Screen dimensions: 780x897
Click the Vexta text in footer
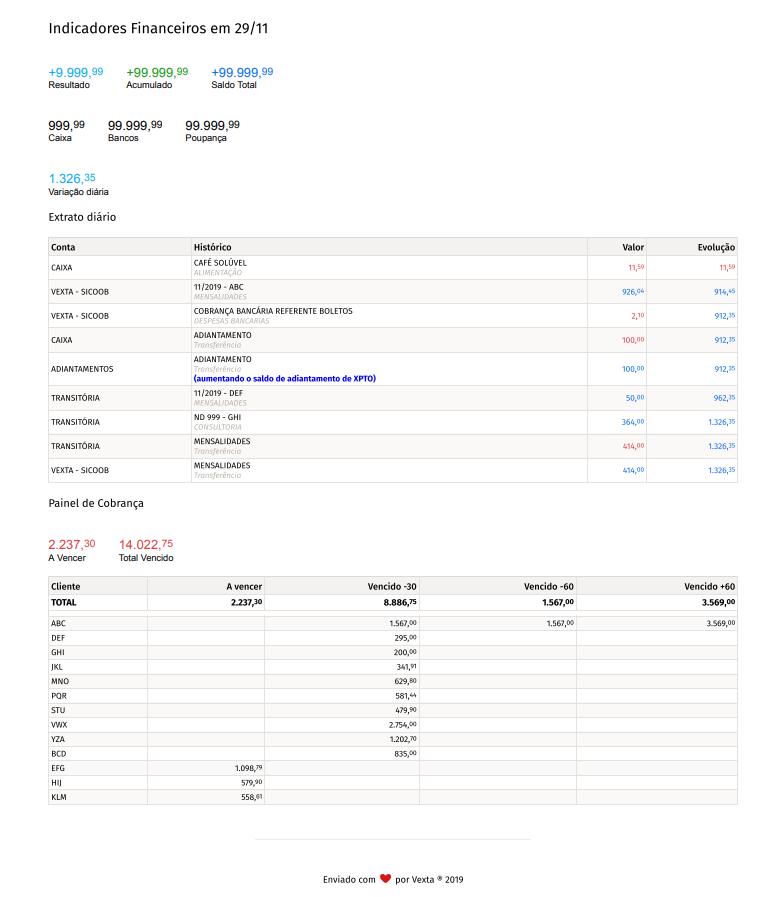click(x=423, y=880)
